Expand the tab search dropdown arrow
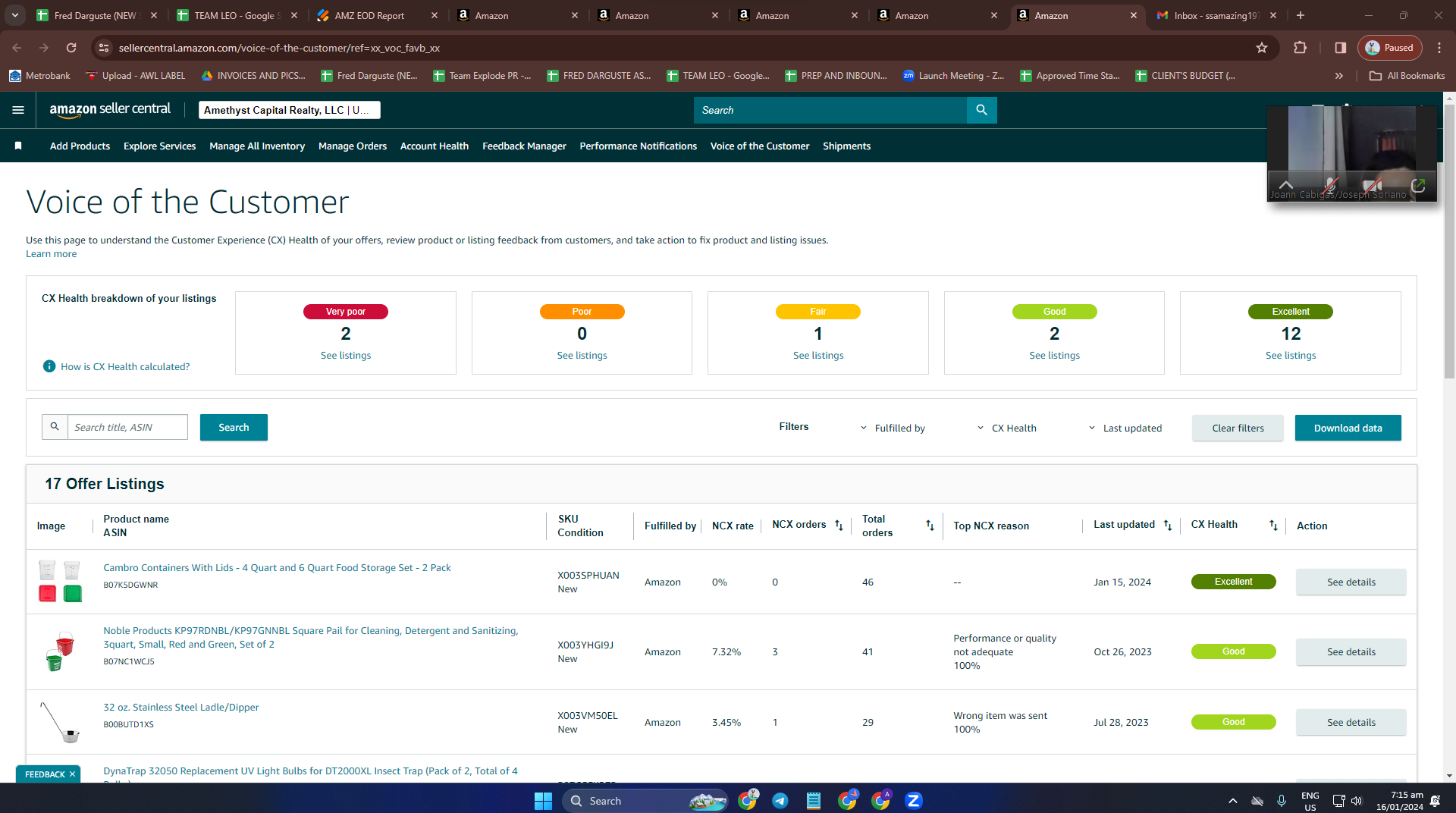This screenshot has width=1456, height=813. point(15,15)
